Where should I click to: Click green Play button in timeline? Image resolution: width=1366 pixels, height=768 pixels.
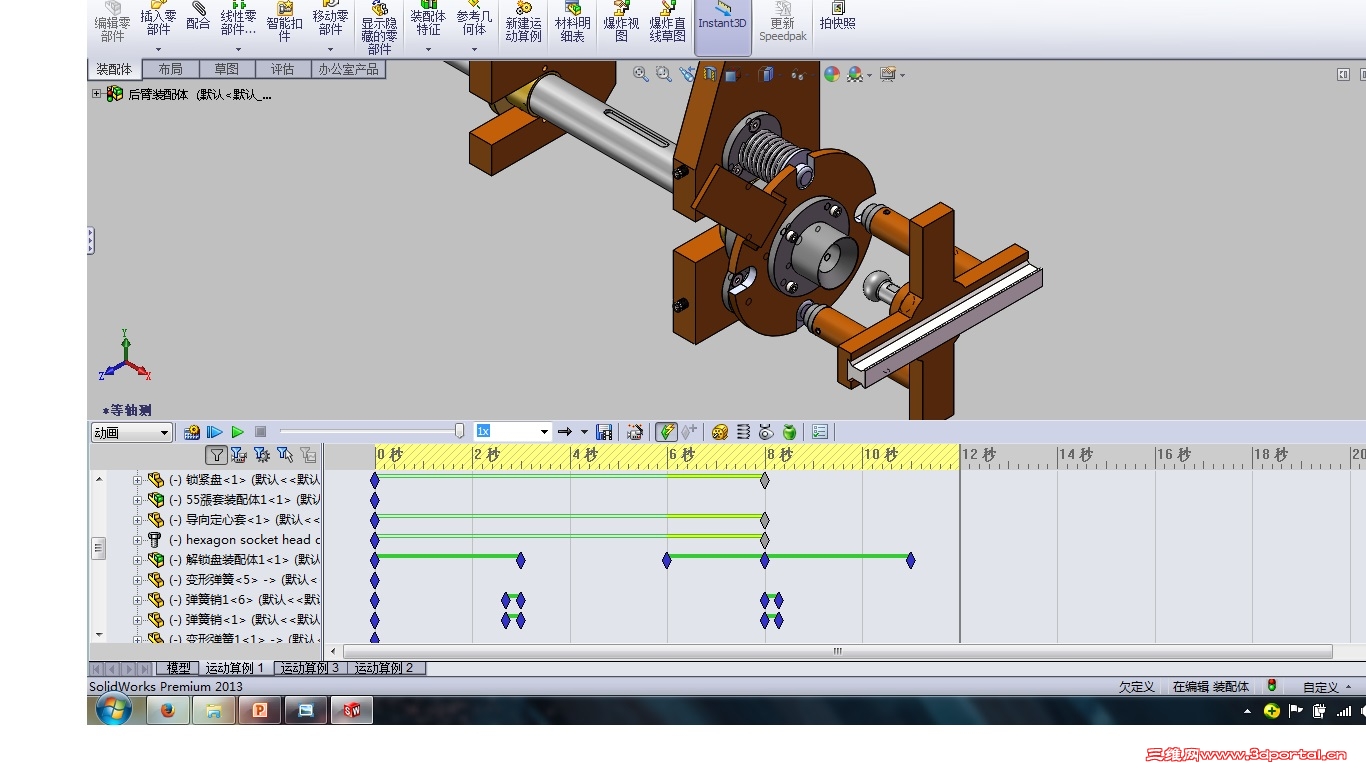tap(238, 432)
